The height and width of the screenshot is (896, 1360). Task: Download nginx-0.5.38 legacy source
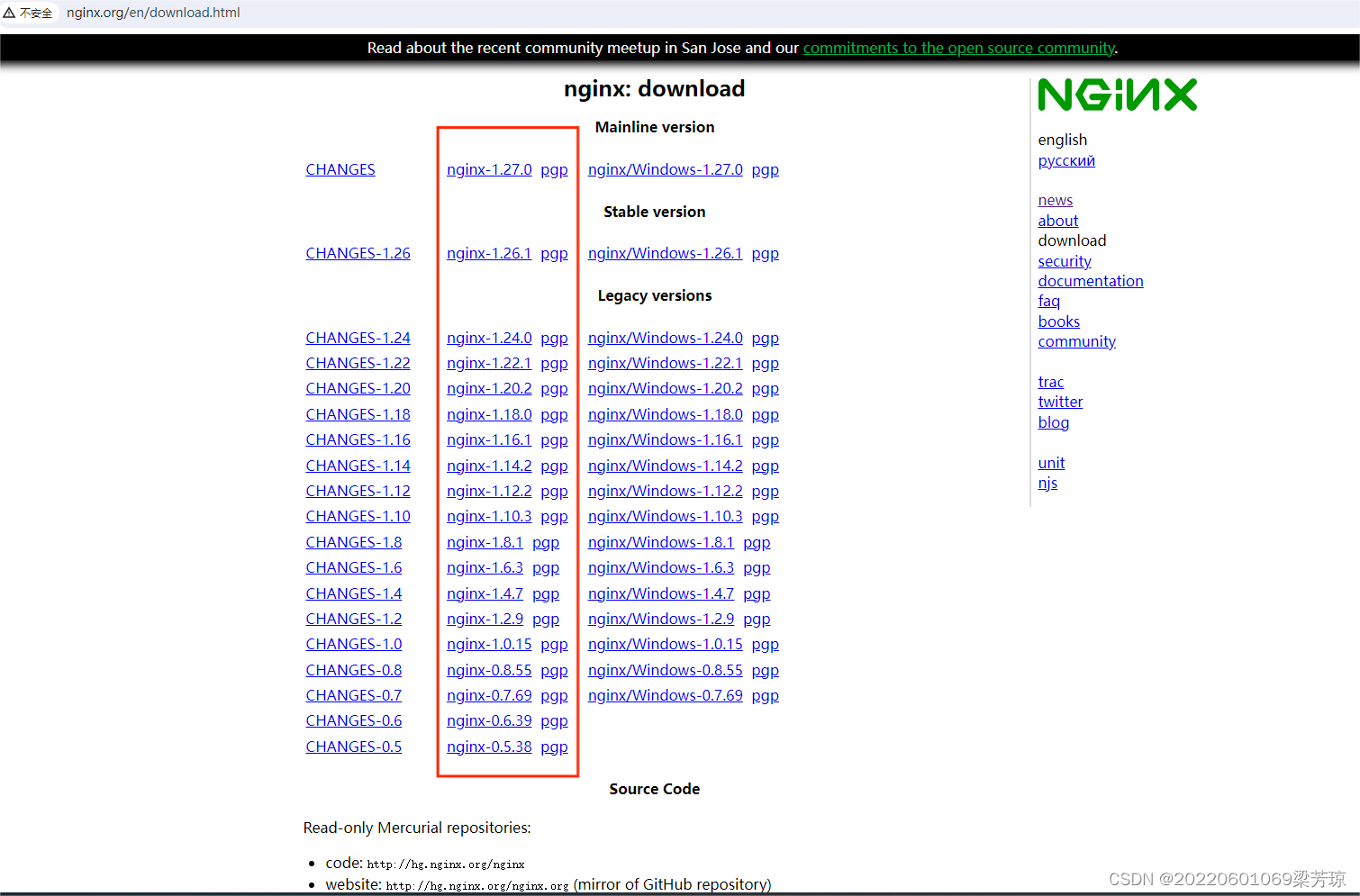coord(489,747)
